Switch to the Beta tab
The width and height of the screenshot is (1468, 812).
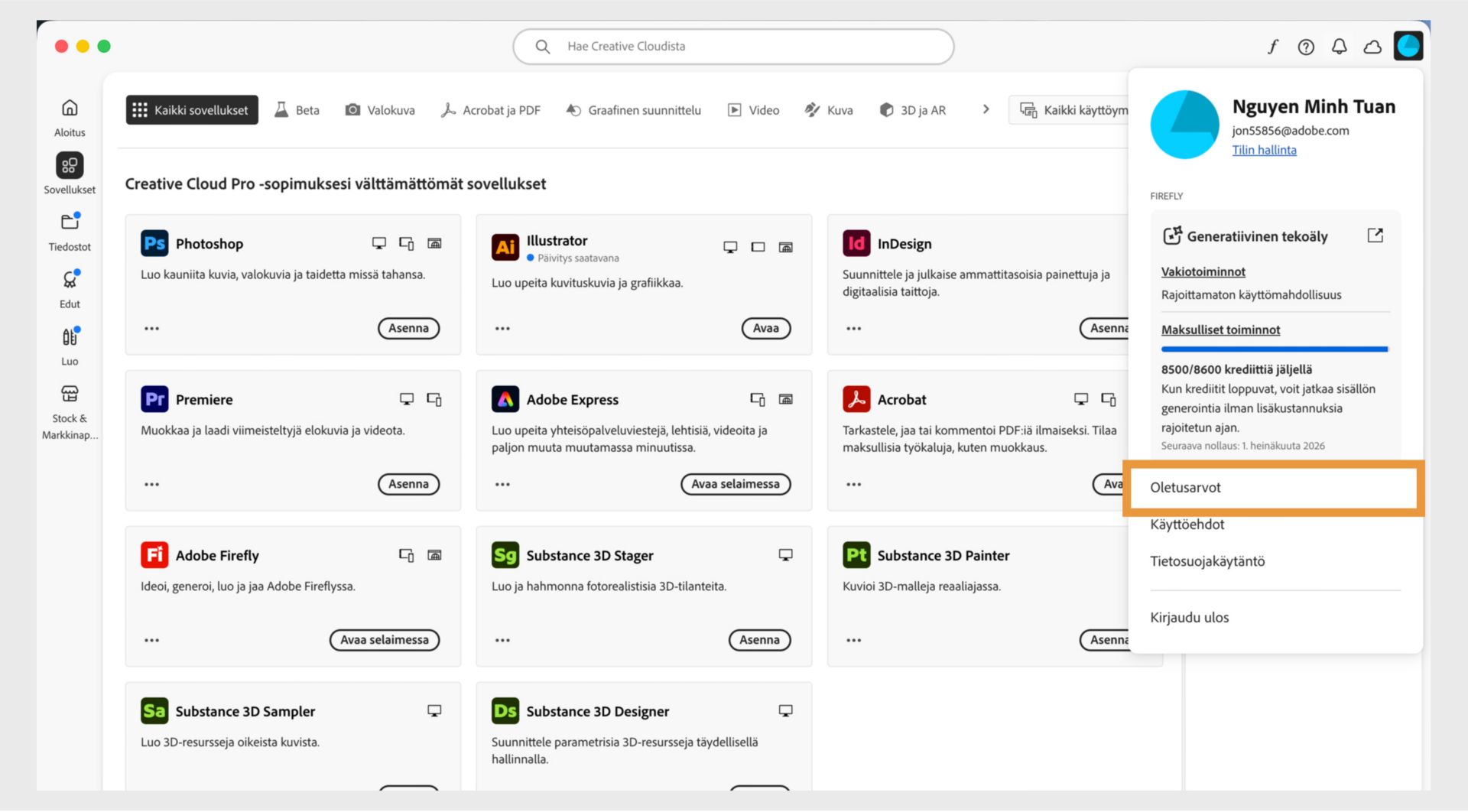(x=297, y=110)
